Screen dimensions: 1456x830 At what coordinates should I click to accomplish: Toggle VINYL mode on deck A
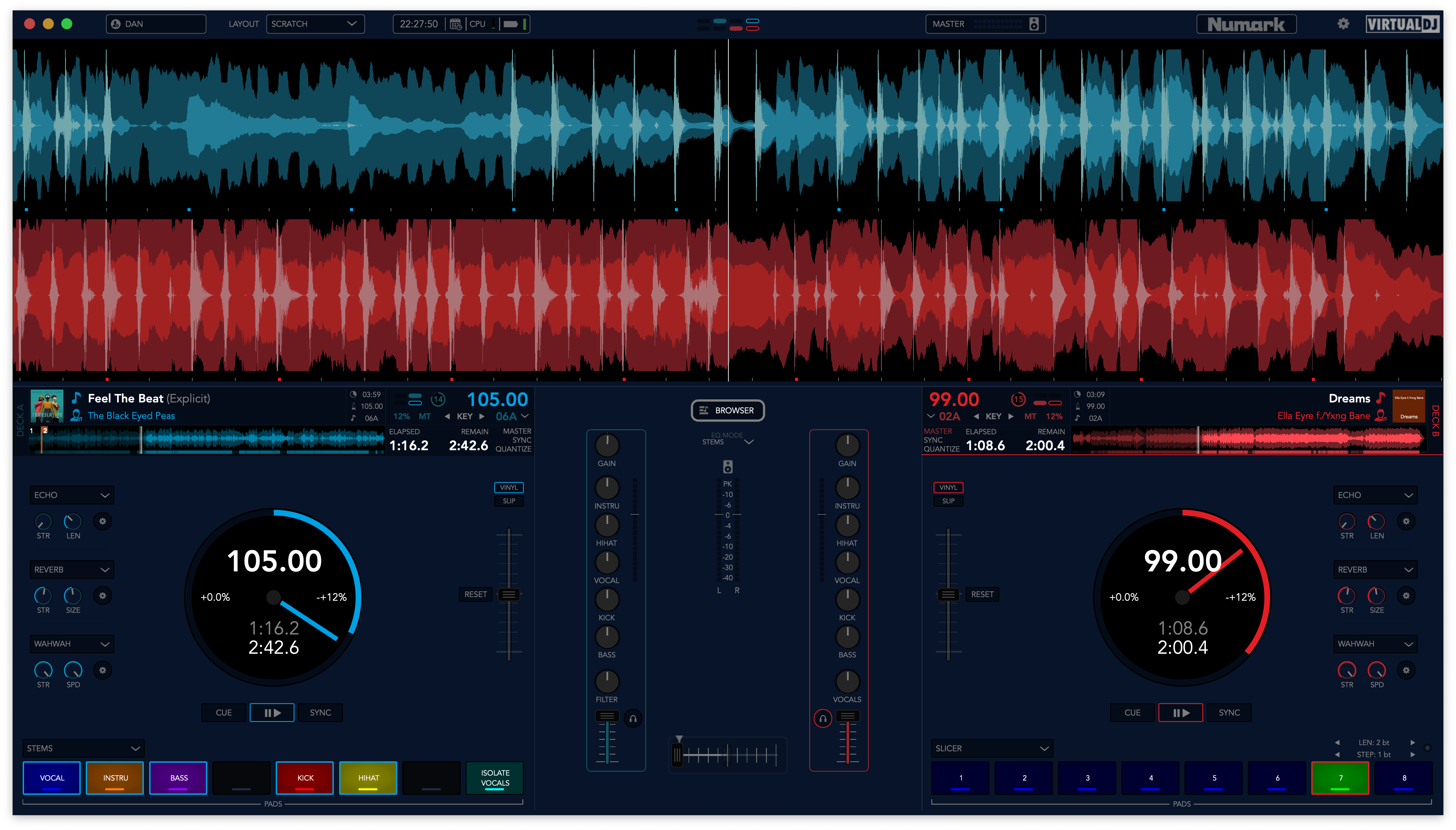(508, 487)
